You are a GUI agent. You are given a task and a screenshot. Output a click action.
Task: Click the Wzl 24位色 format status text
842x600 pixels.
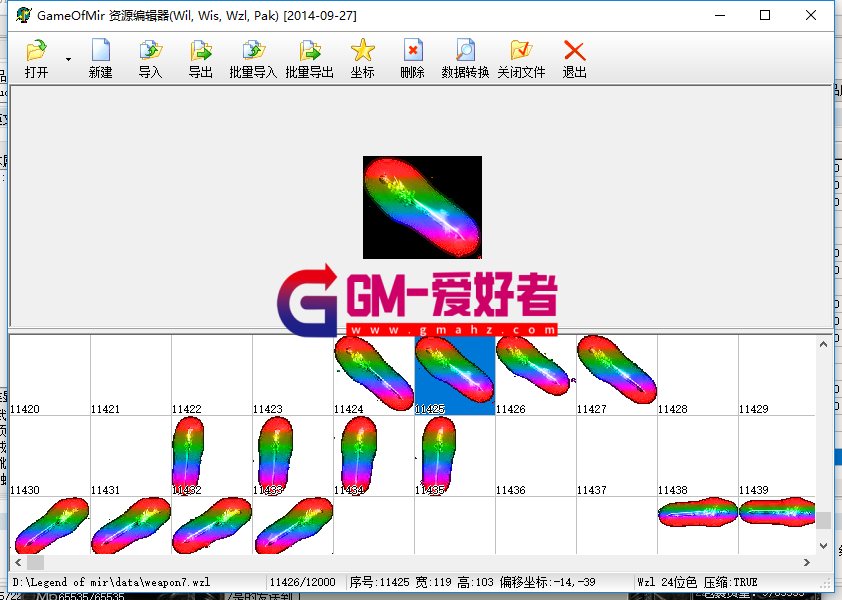(667, 582)
